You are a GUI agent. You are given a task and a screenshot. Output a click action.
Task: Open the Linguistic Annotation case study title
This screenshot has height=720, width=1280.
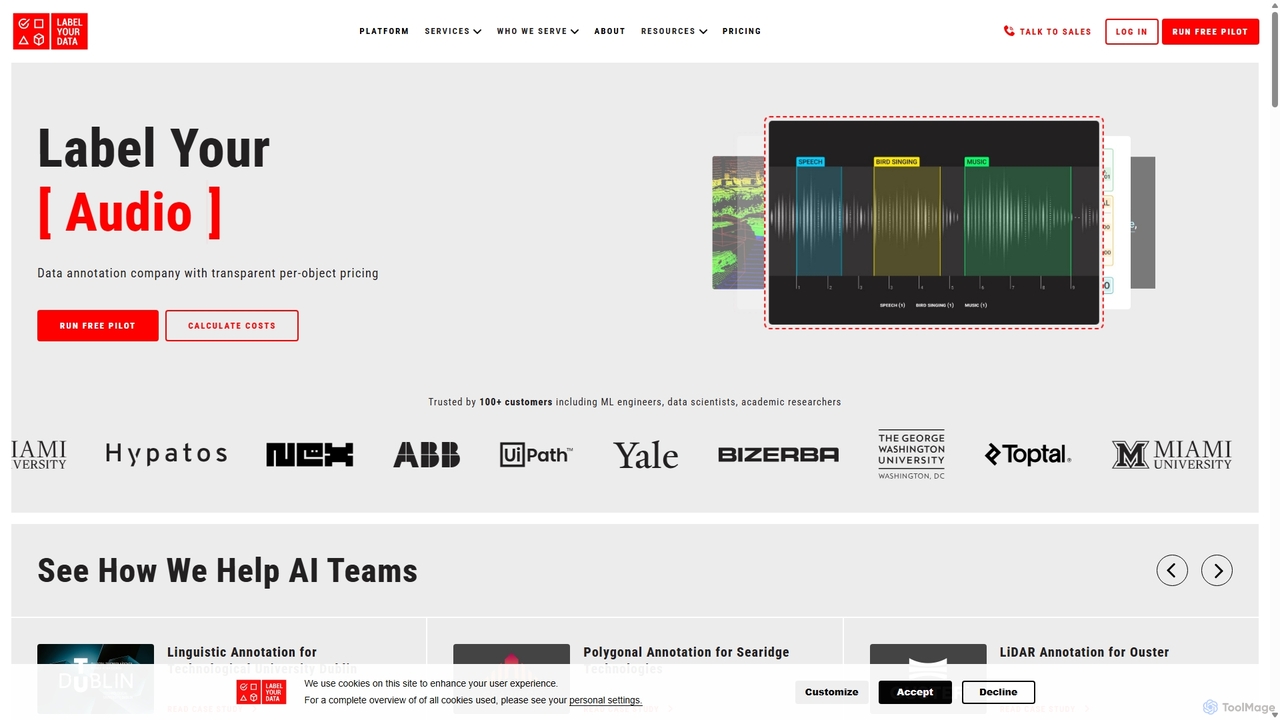tap(262, 660)
